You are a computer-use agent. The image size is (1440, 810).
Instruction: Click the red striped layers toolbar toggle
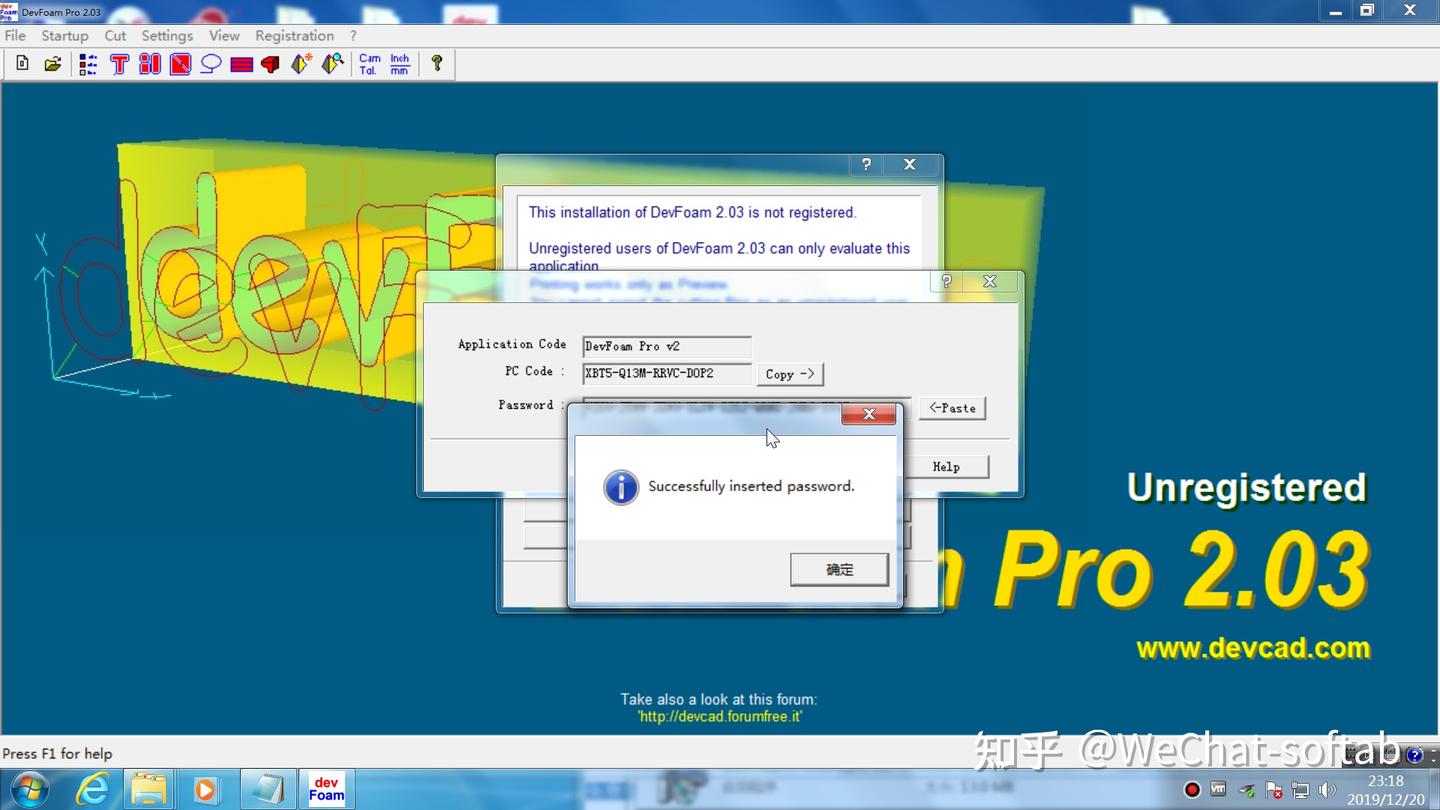pyautogui.click(x=240, y=62)
